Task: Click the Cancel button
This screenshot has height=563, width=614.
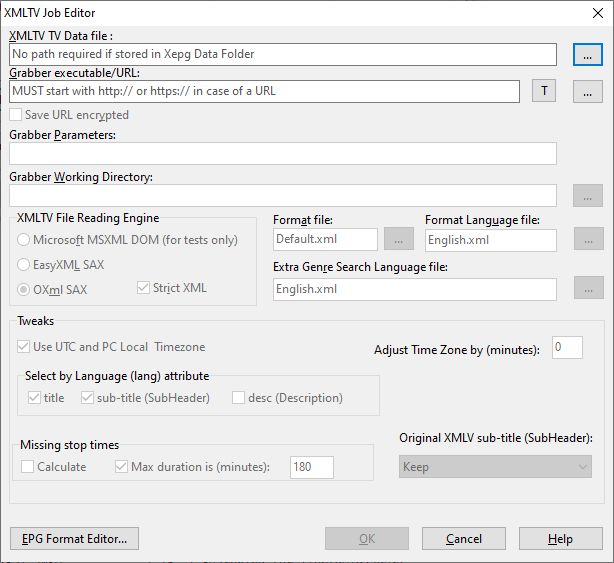Action: click(x=463, y=539)
